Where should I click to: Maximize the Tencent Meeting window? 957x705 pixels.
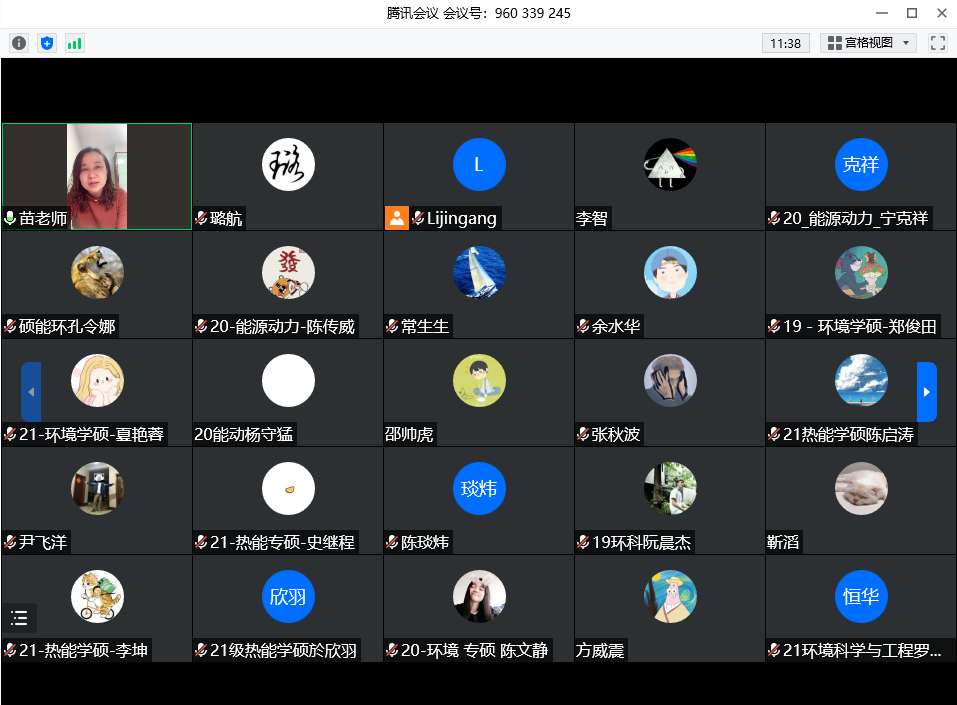[x=911, y=13]
